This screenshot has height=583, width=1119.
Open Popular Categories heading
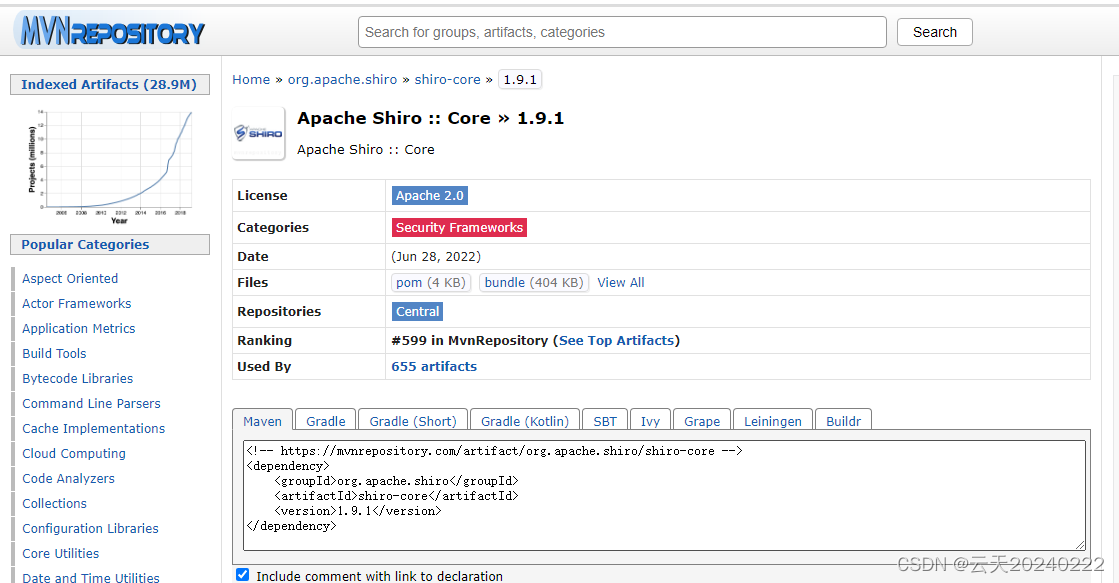click(109, 244)
